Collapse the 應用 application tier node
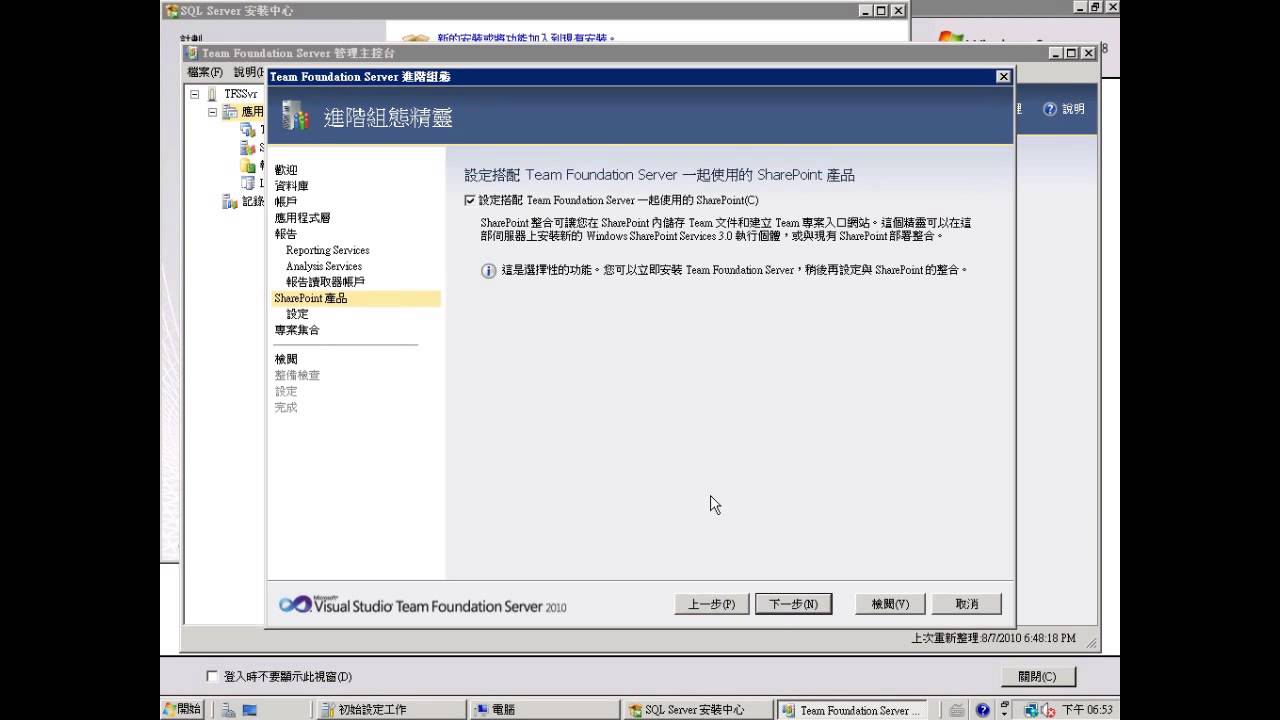The height and width of the screenshot is (720, 1280). (x=213, y=112)
